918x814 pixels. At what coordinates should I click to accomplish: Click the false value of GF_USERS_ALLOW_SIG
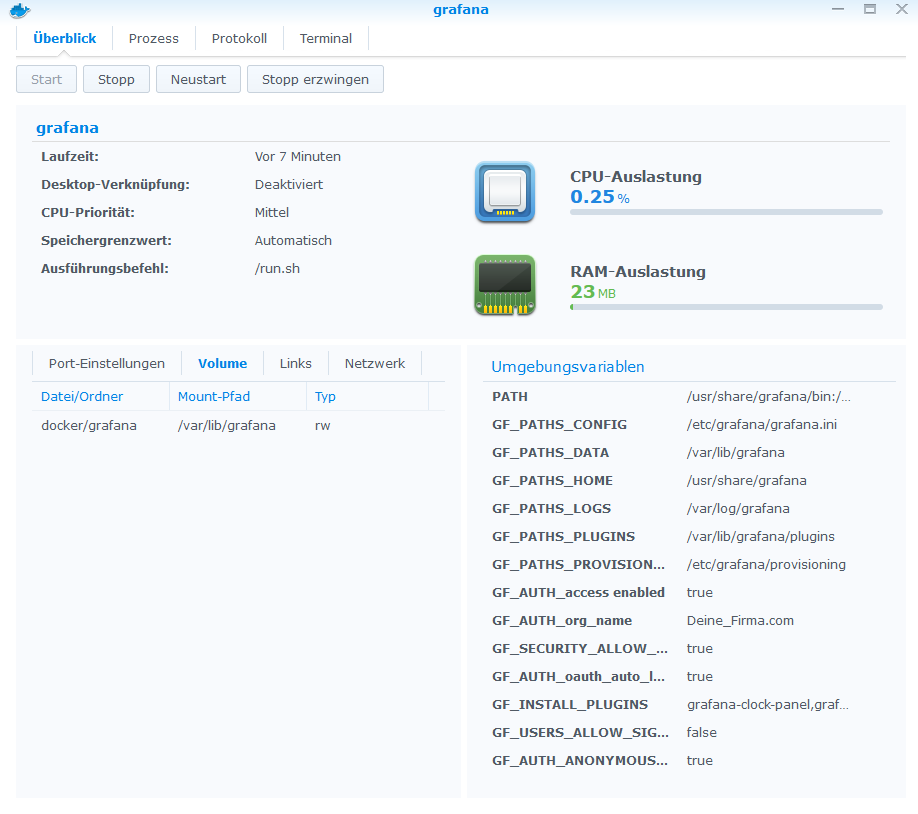point(701,733)
